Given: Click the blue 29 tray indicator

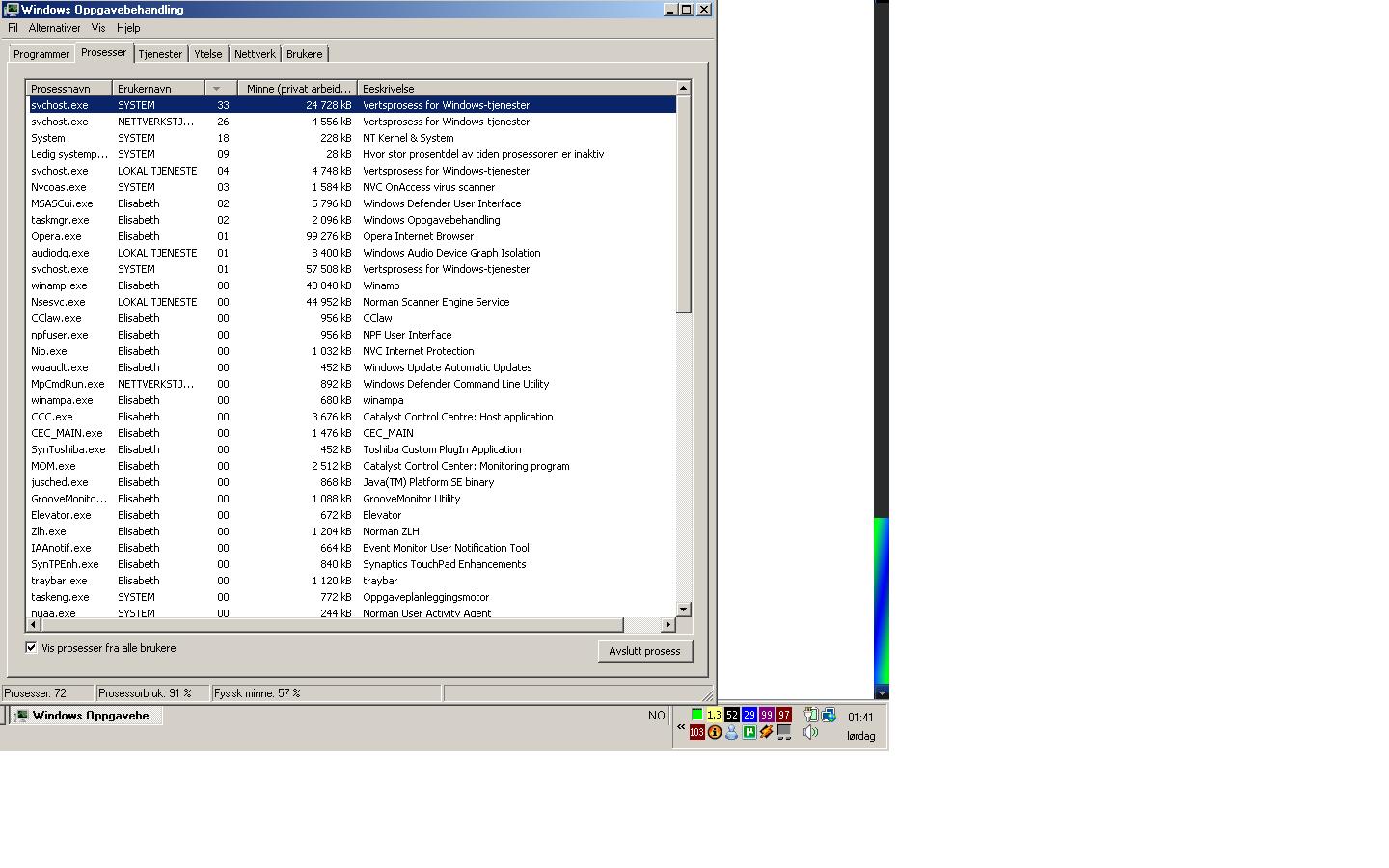Looking at the screenshot, I should coord(749,715).
